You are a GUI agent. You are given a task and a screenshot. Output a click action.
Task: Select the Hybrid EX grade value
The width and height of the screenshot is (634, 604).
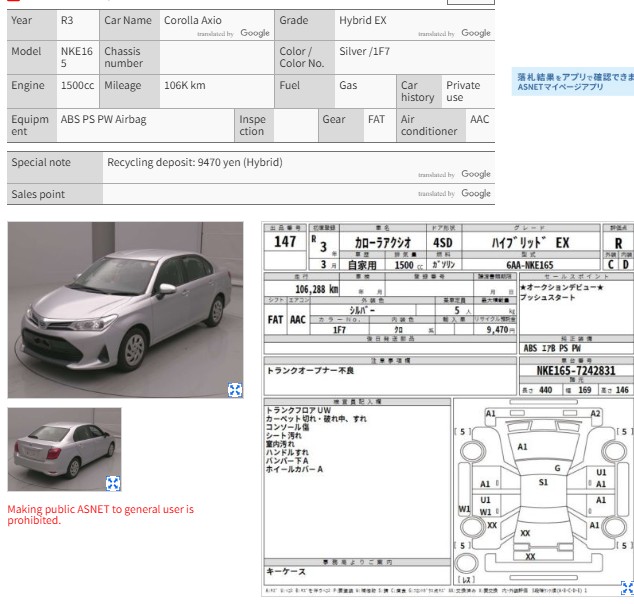pyautogui.click(x=363, y=20)
